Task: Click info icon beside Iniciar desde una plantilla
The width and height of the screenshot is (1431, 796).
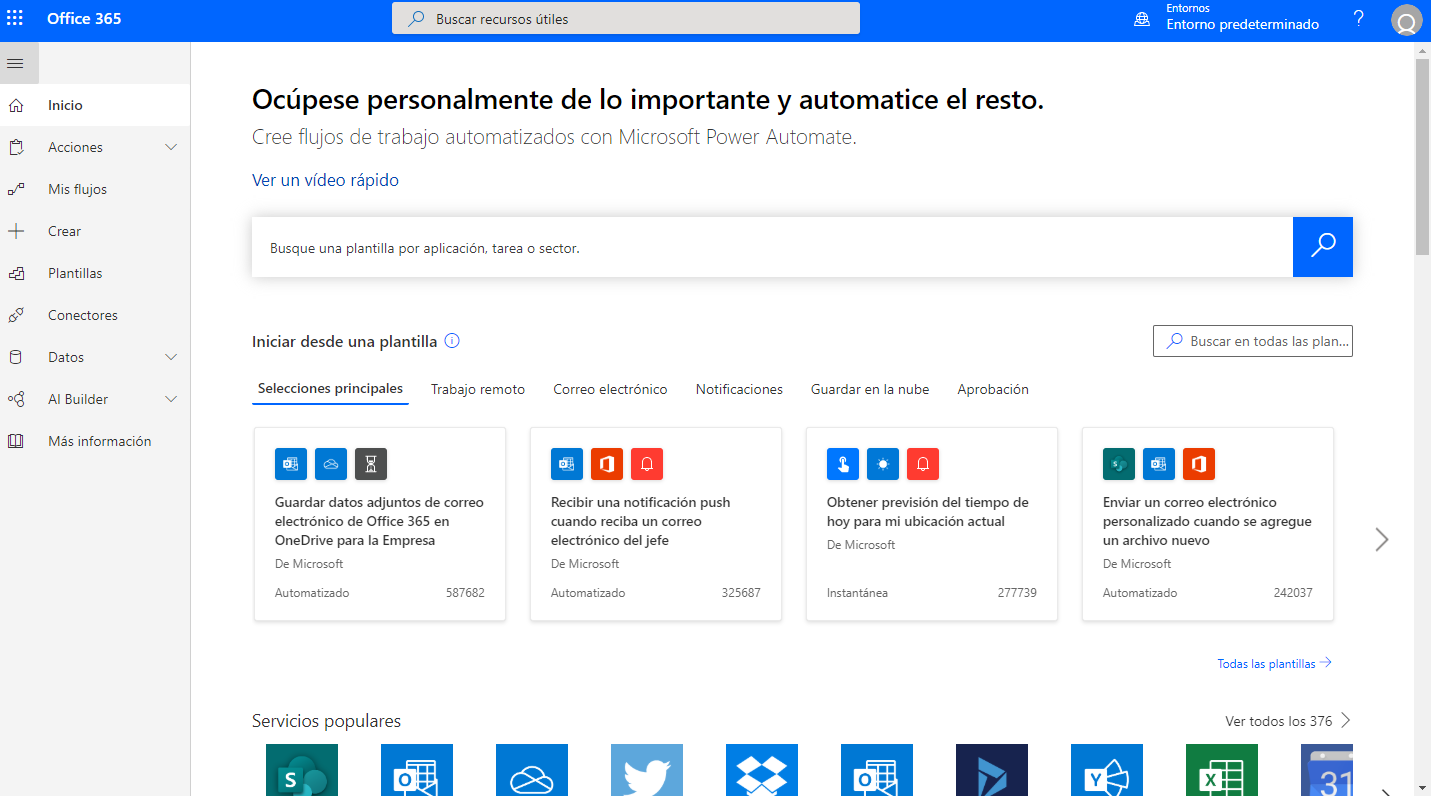Action: pyautogui.click(x=452, y=341)
